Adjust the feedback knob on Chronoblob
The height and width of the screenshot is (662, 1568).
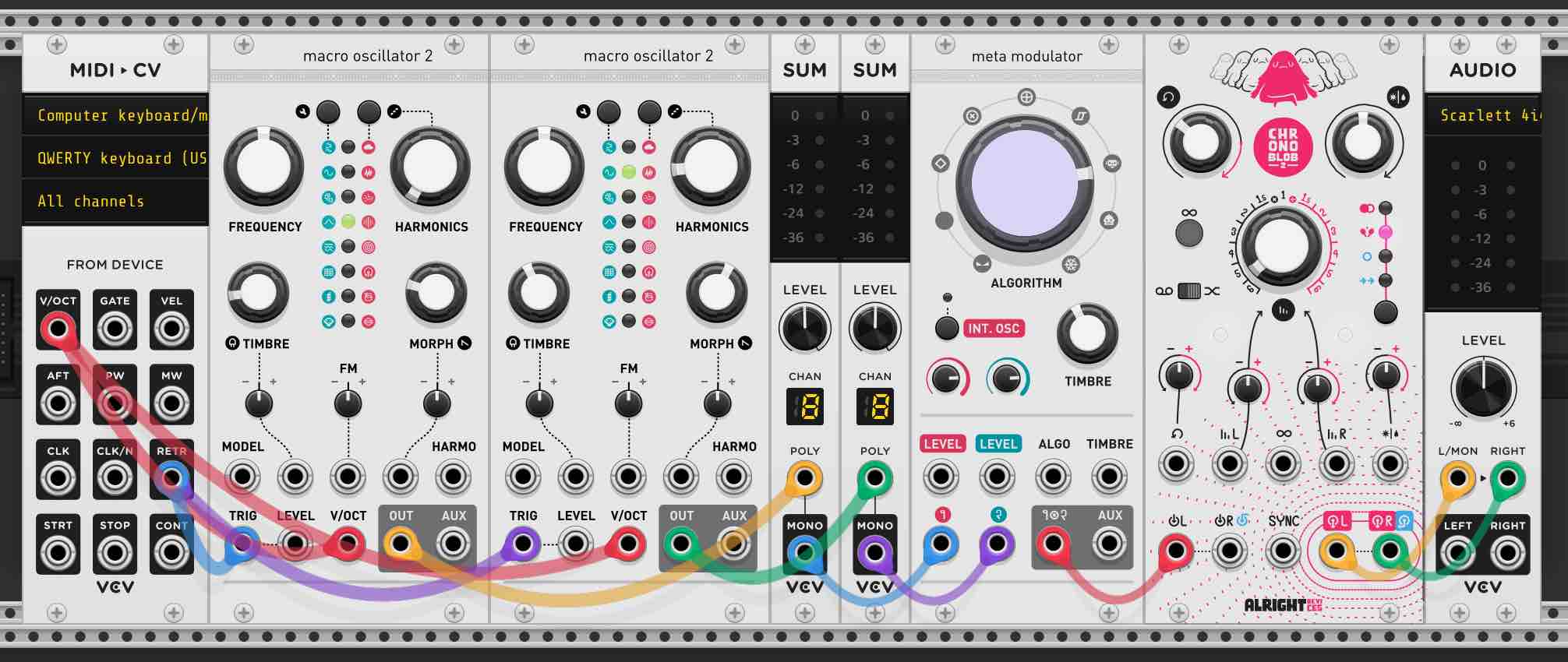[1199, 143]
